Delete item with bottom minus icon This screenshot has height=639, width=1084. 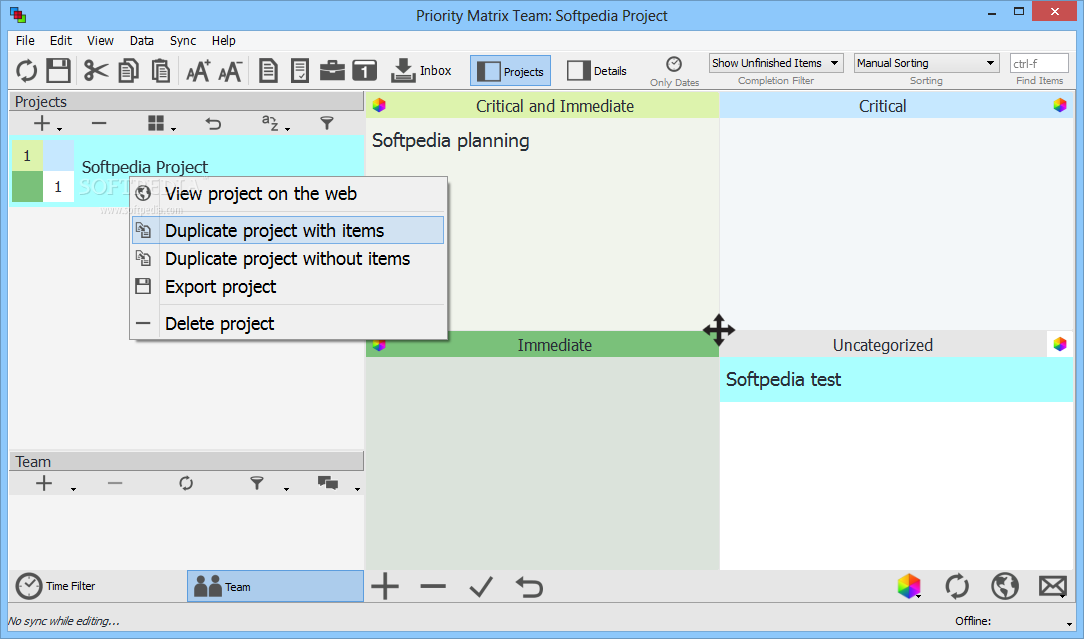pos(433,586)
